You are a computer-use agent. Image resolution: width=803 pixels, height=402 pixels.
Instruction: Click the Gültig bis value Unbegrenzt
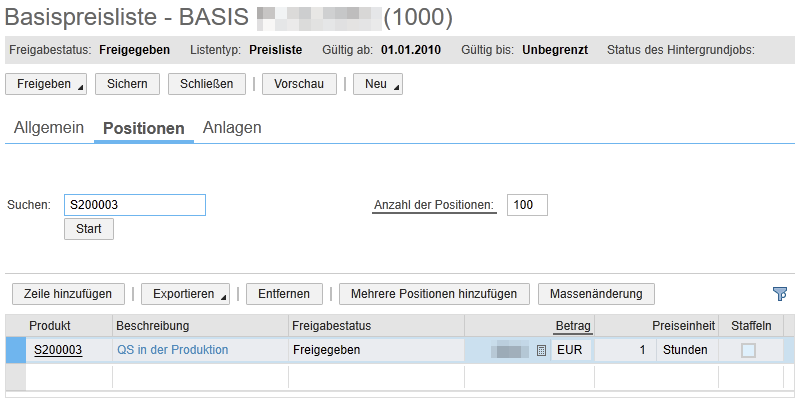555,50
